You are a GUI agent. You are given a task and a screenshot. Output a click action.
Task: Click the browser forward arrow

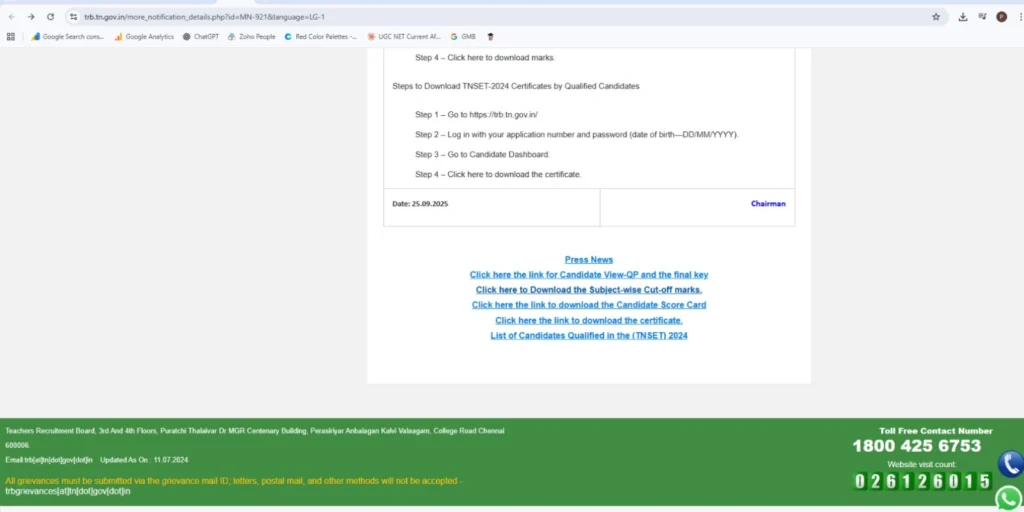(x=31, y=17)
